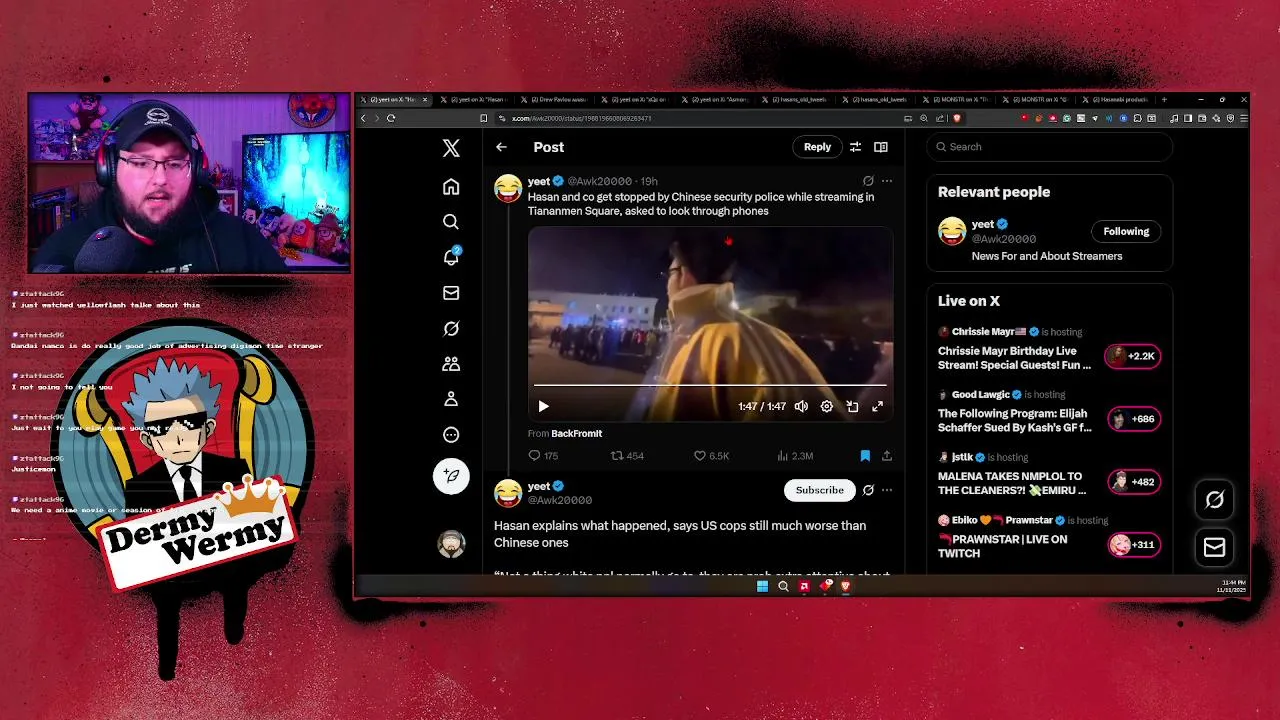
Task: Seek on the video progress bar
Action: click(710, 385)
